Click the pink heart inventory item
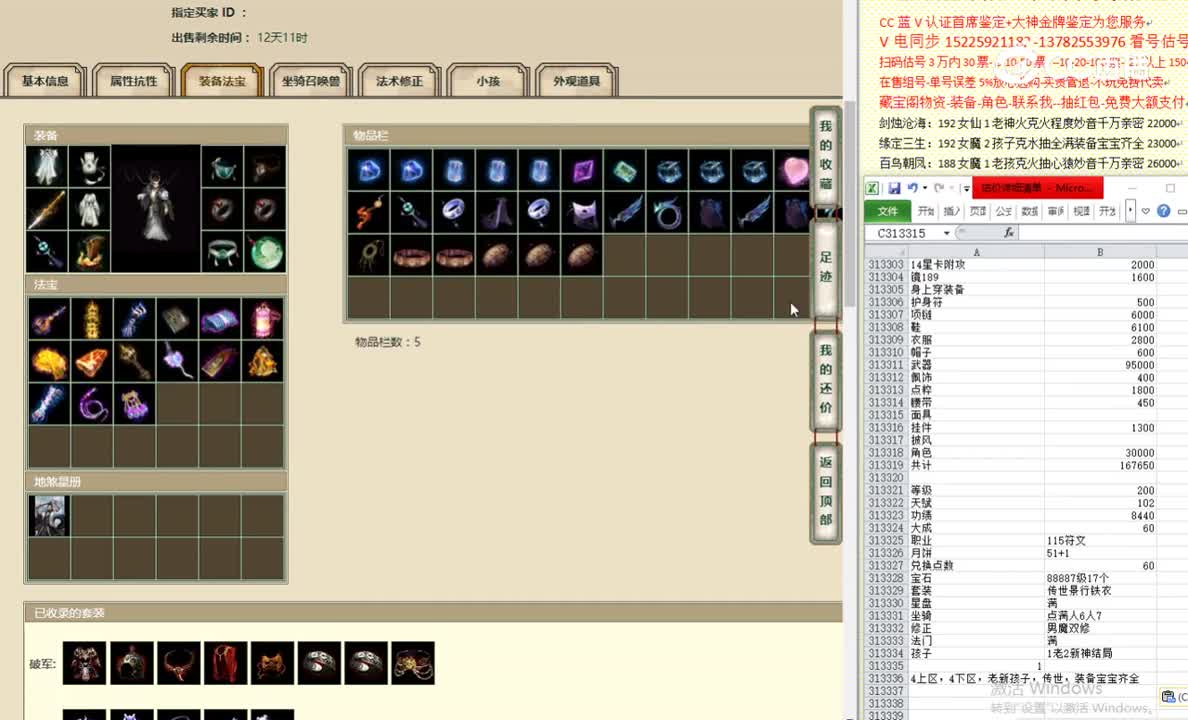The width and height of the screenshot is (1188, 720). click(793, 171)
